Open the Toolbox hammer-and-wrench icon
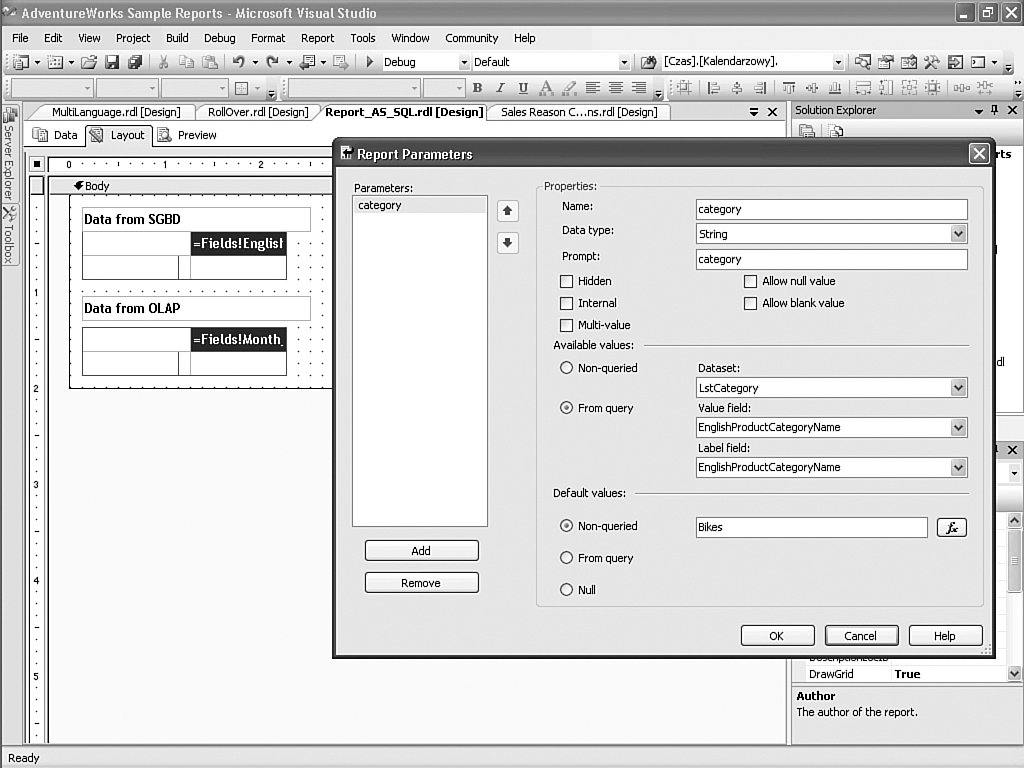 [931, 62]
